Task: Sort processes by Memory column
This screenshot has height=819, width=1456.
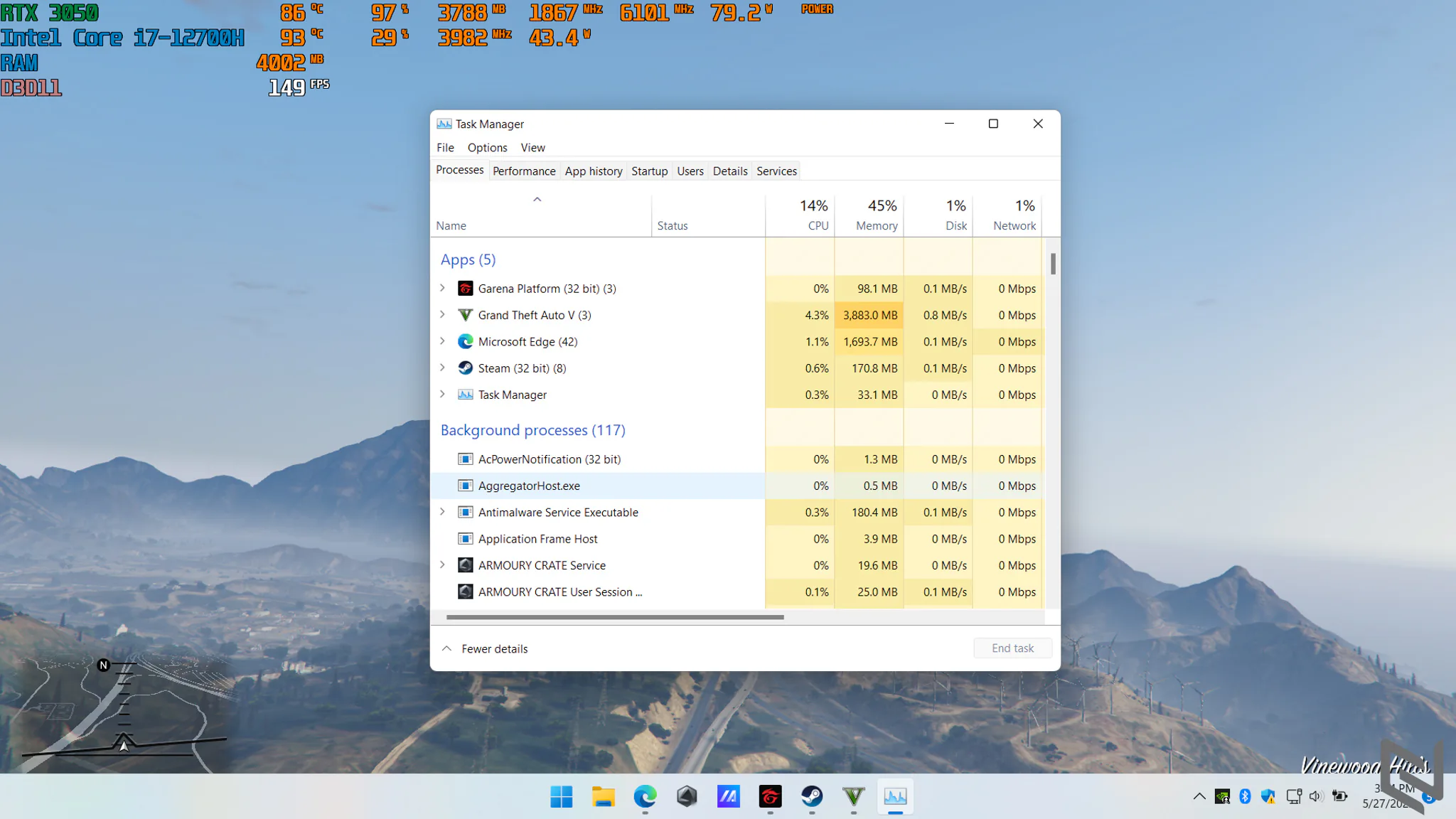Action: point(869,215)
